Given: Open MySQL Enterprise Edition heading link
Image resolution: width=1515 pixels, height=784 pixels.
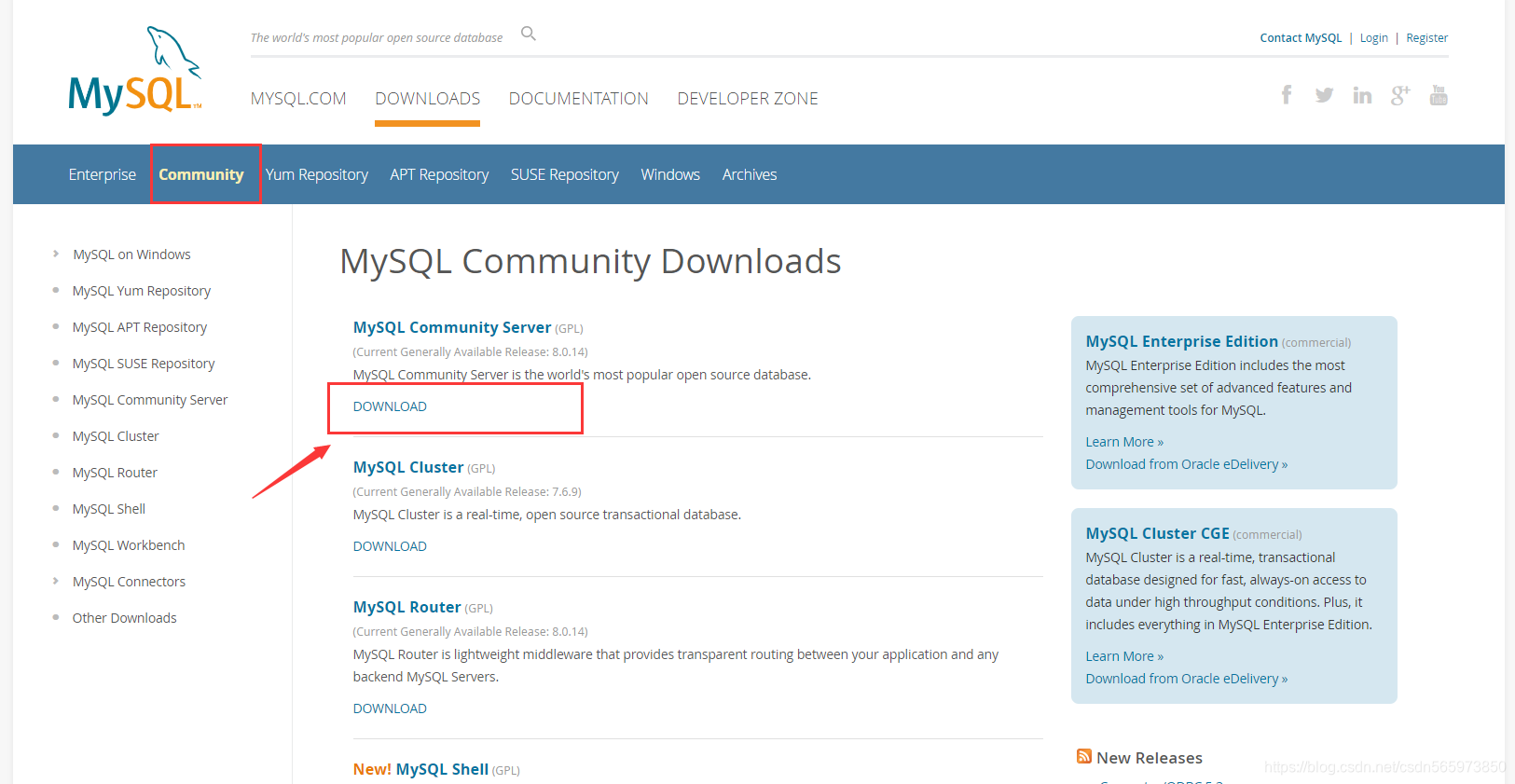Looking at the screenshot, I should (1181, 341).
